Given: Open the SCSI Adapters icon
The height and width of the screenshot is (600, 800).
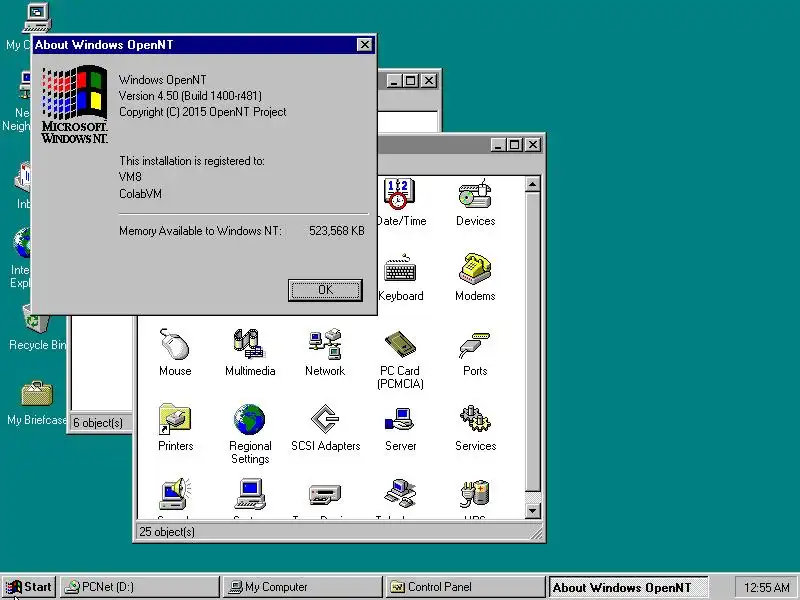Looking at the screenshot, I should pos(325,419).
